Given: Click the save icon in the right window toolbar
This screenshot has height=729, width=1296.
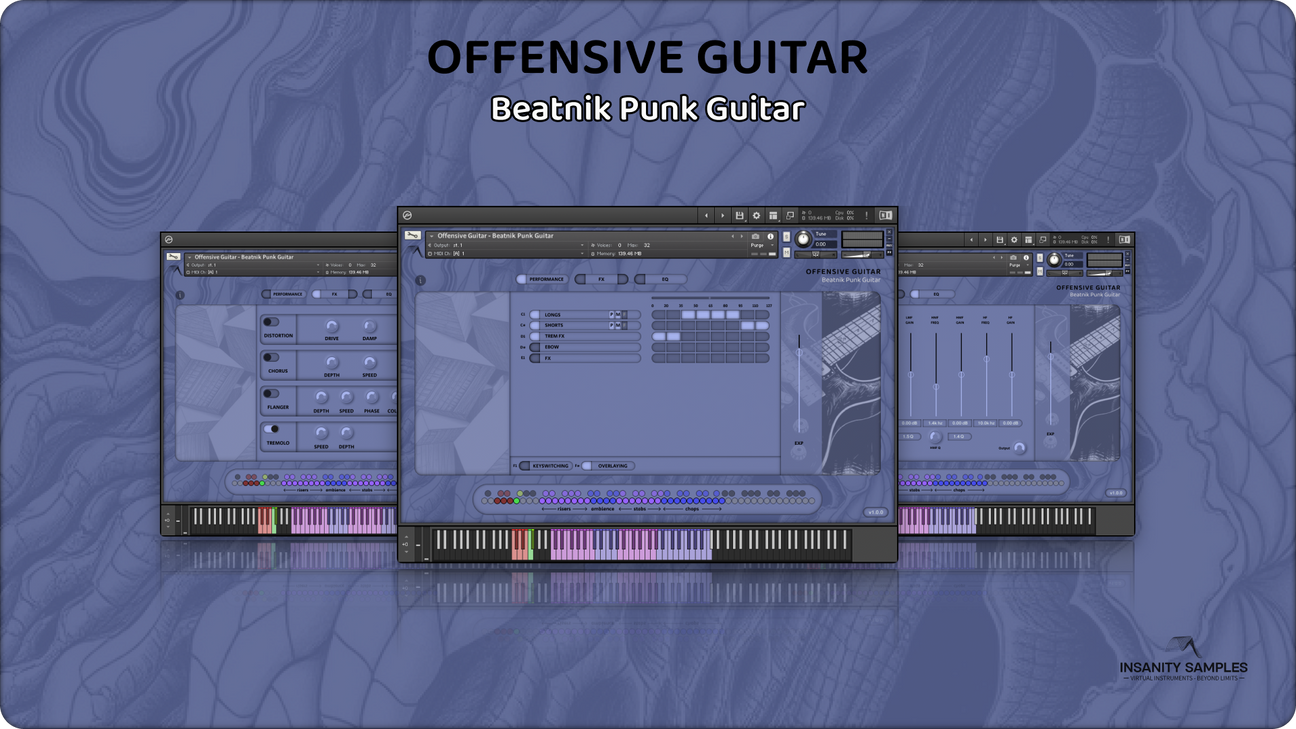Looking at the screenshot, I should (1000, 240).
